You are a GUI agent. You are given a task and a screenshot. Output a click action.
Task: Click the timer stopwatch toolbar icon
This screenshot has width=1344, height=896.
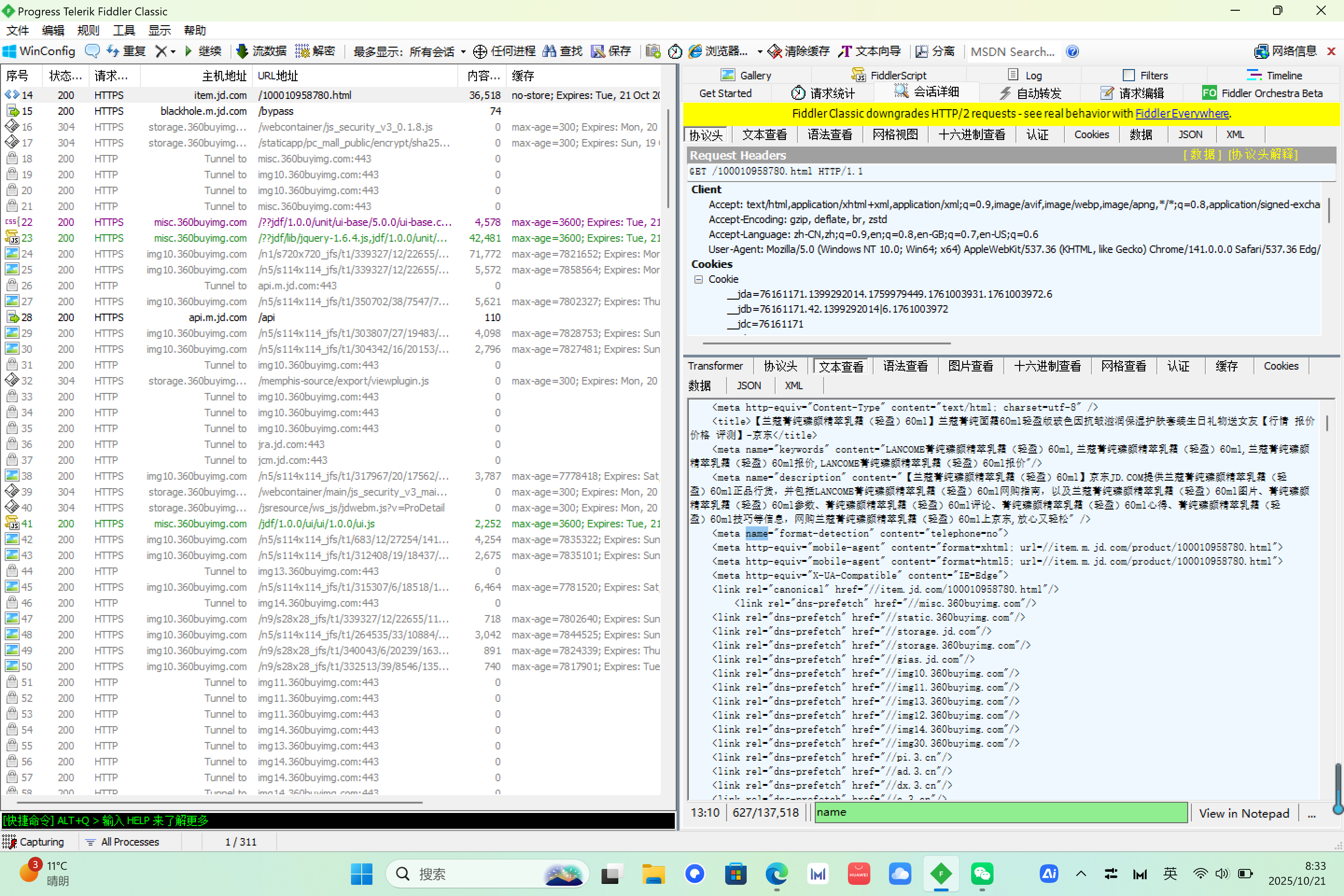(x=675, y=51)
